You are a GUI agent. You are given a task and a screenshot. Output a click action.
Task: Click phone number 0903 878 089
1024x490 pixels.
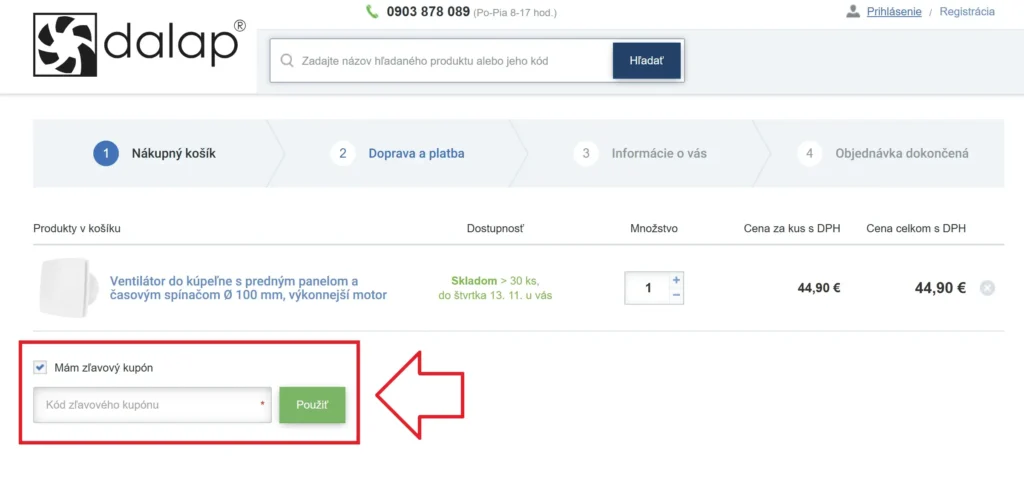(x=428, y=12)
